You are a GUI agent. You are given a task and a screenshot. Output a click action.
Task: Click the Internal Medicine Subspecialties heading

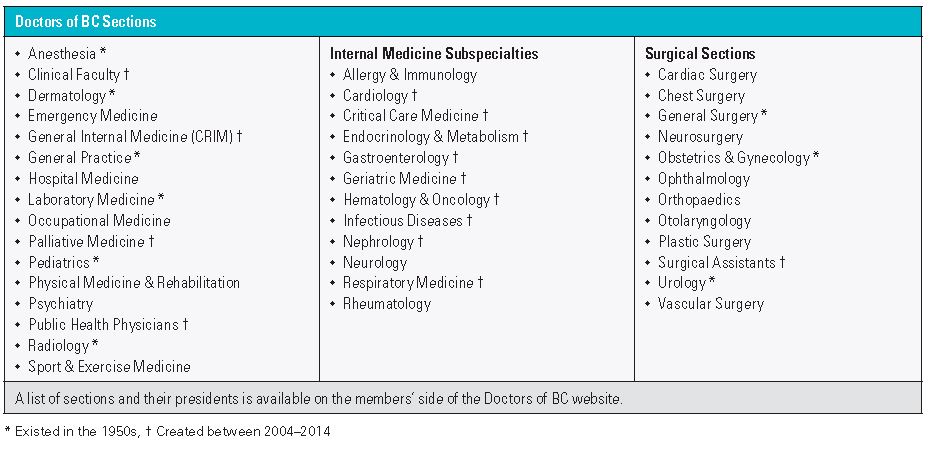coord(434,54)
